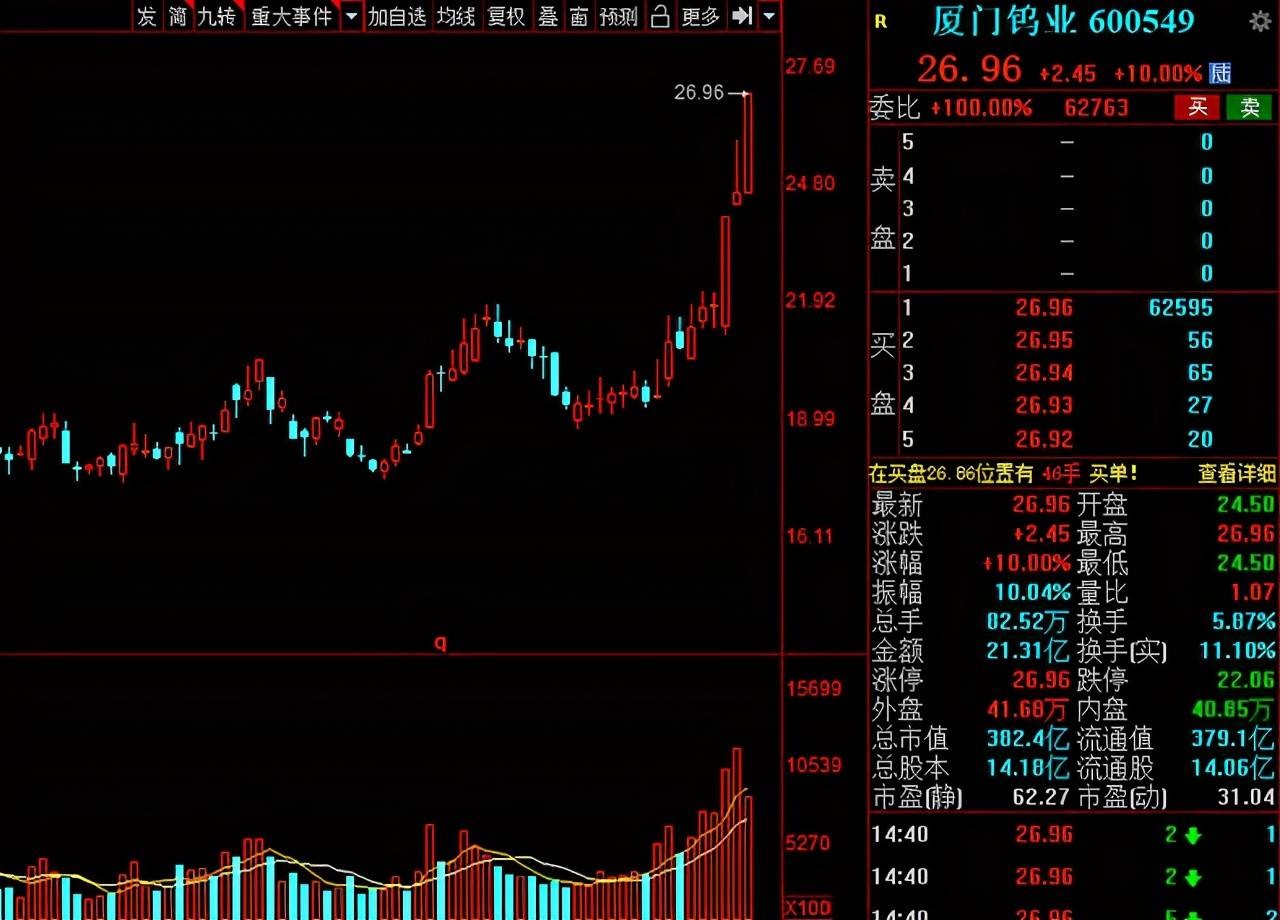
Task: Toggle the 叠 overlay option
Action: [548, 16]
